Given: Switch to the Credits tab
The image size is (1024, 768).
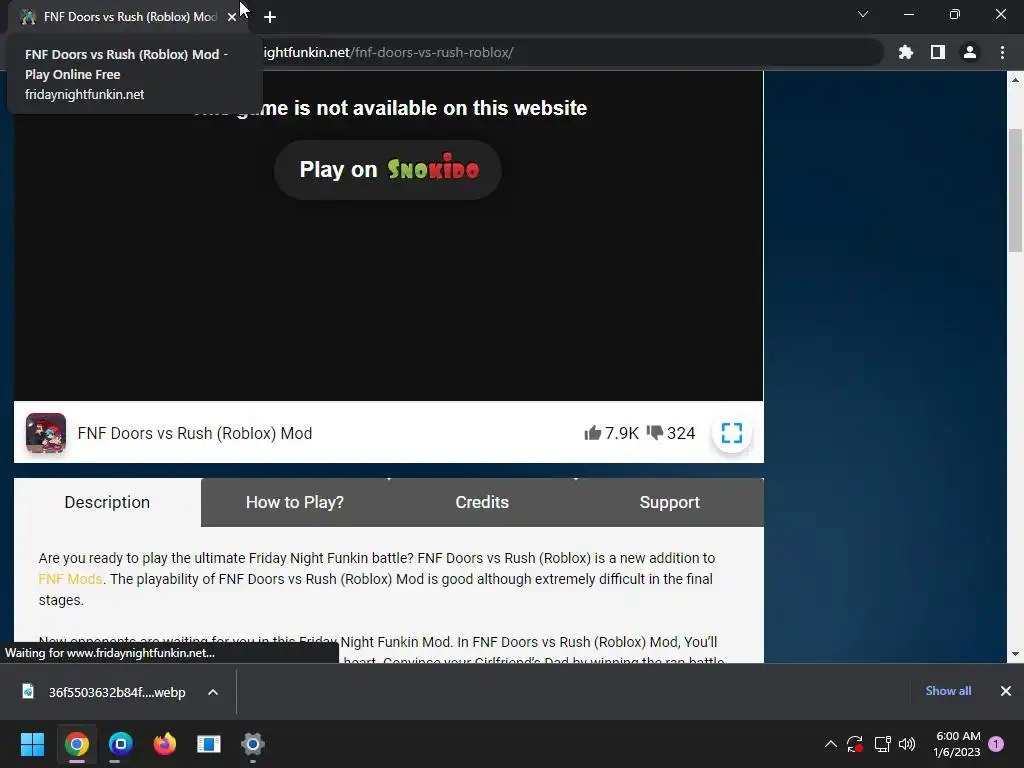Looking at the screenshot, I should tap(482, 502).
